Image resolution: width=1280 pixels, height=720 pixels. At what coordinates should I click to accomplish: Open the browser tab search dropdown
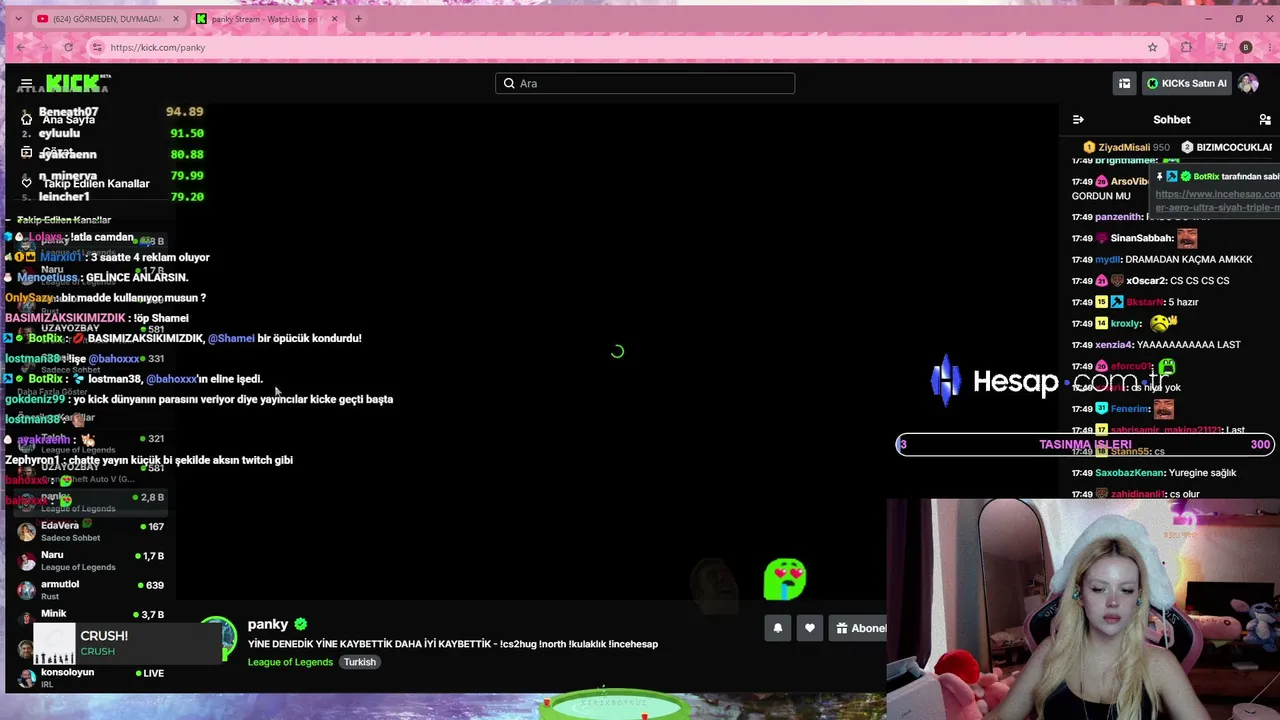[18, 19]
